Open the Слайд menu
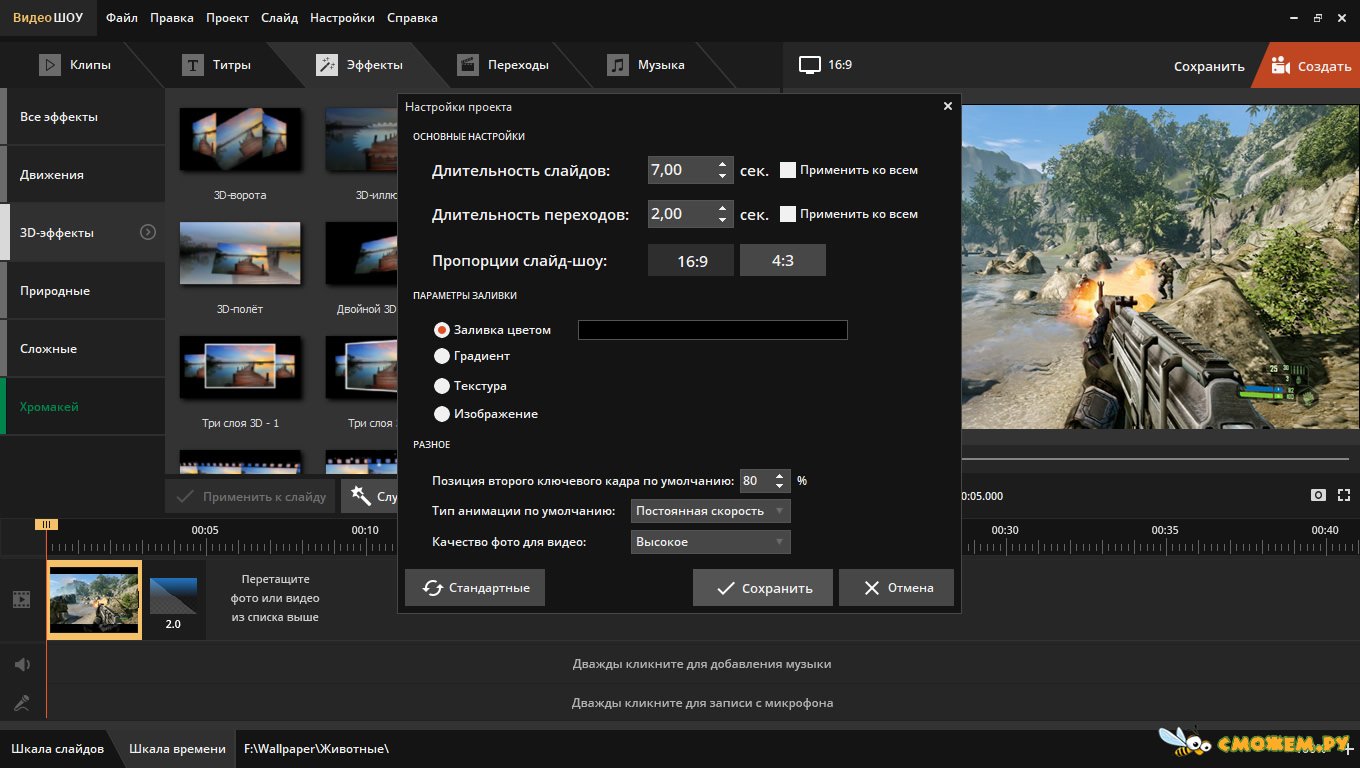 pos(279,18)
